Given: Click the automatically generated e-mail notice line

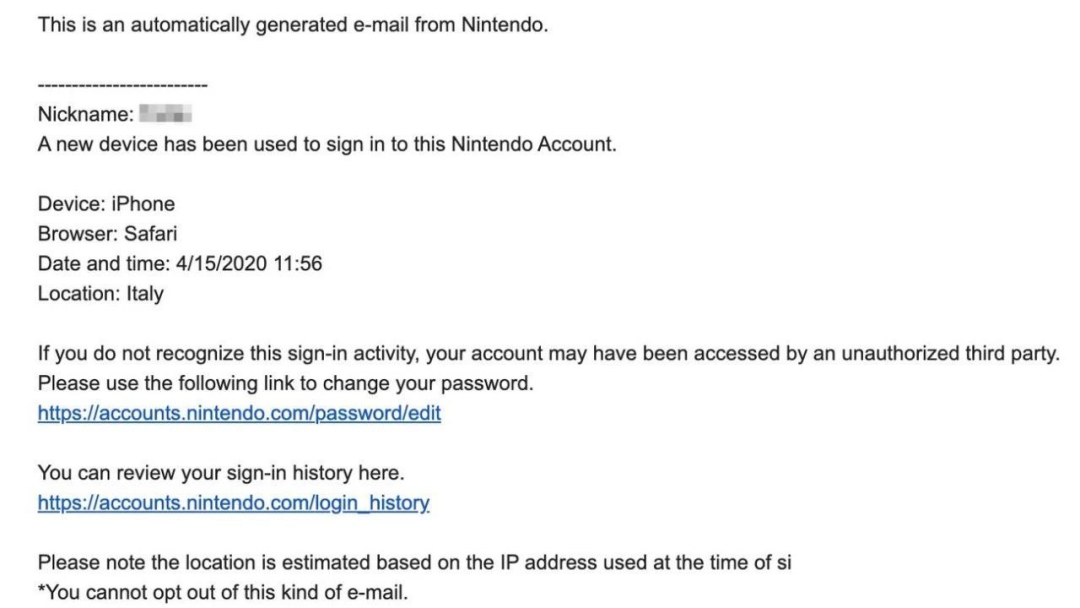Looking at the screenshot, I should click(x=293, y=25).
